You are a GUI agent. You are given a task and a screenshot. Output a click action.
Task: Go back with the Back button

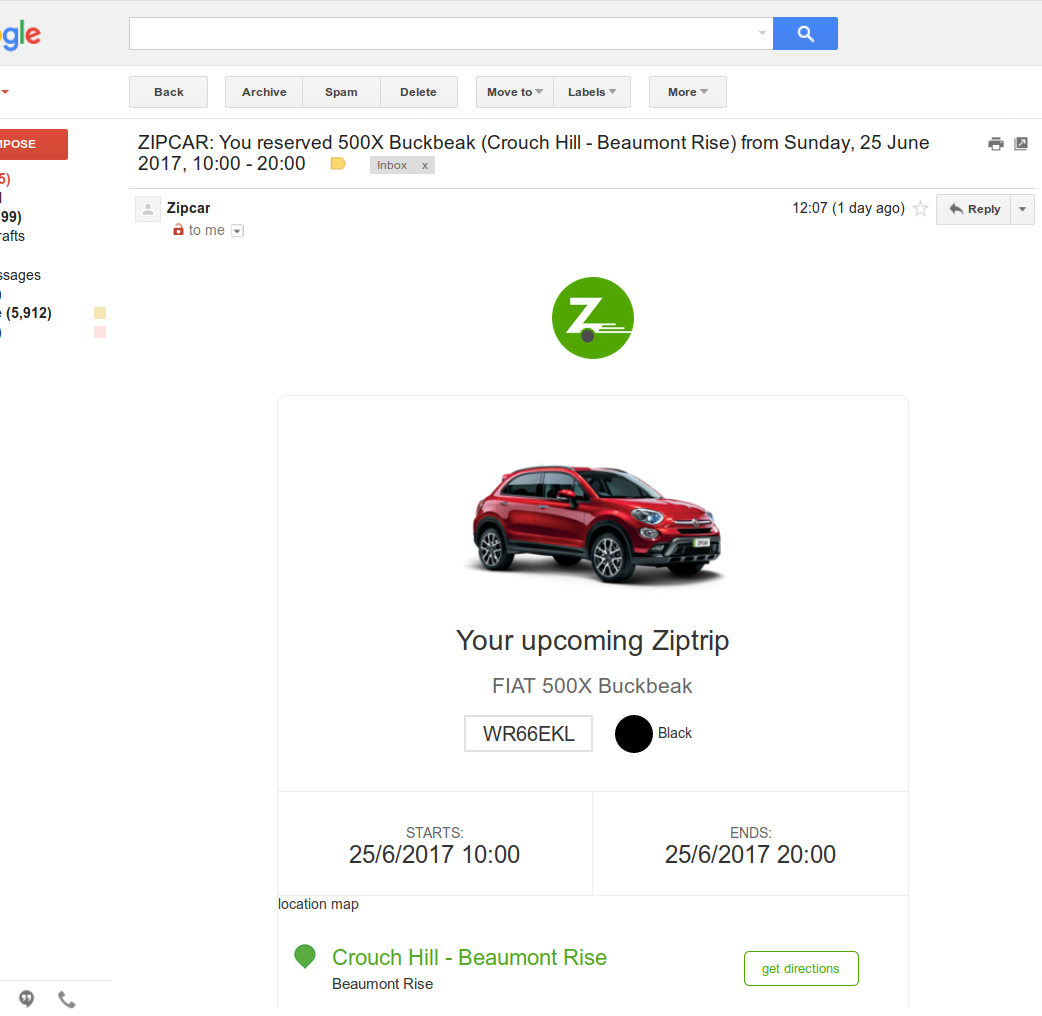tap(168, 92)
